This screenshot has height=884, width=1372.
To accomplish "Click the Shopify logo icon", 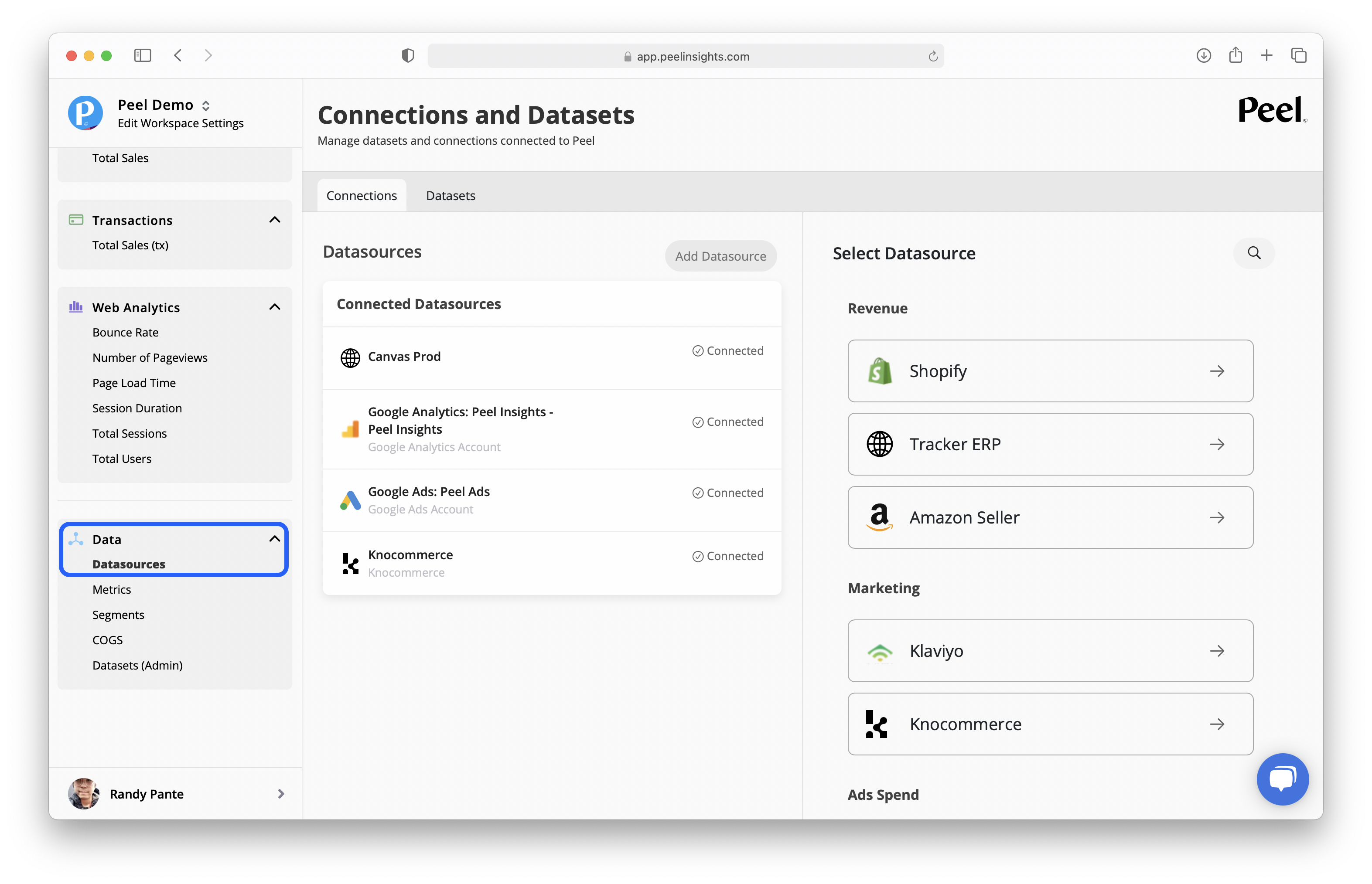I will (879, 371).
